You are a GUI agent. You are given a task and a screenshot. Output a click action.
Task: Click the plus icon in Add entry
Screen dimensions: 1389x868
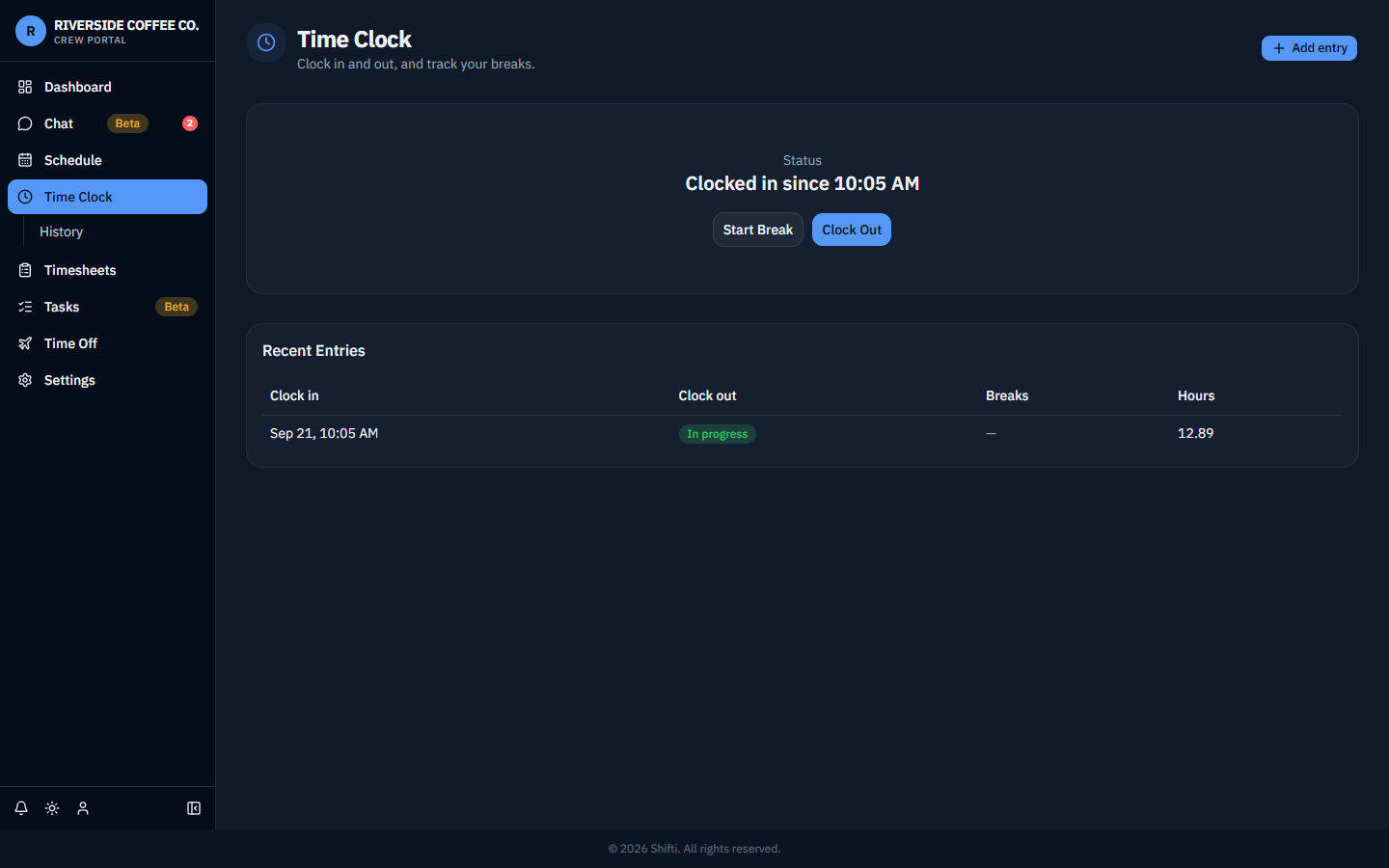click(1279, 48)
